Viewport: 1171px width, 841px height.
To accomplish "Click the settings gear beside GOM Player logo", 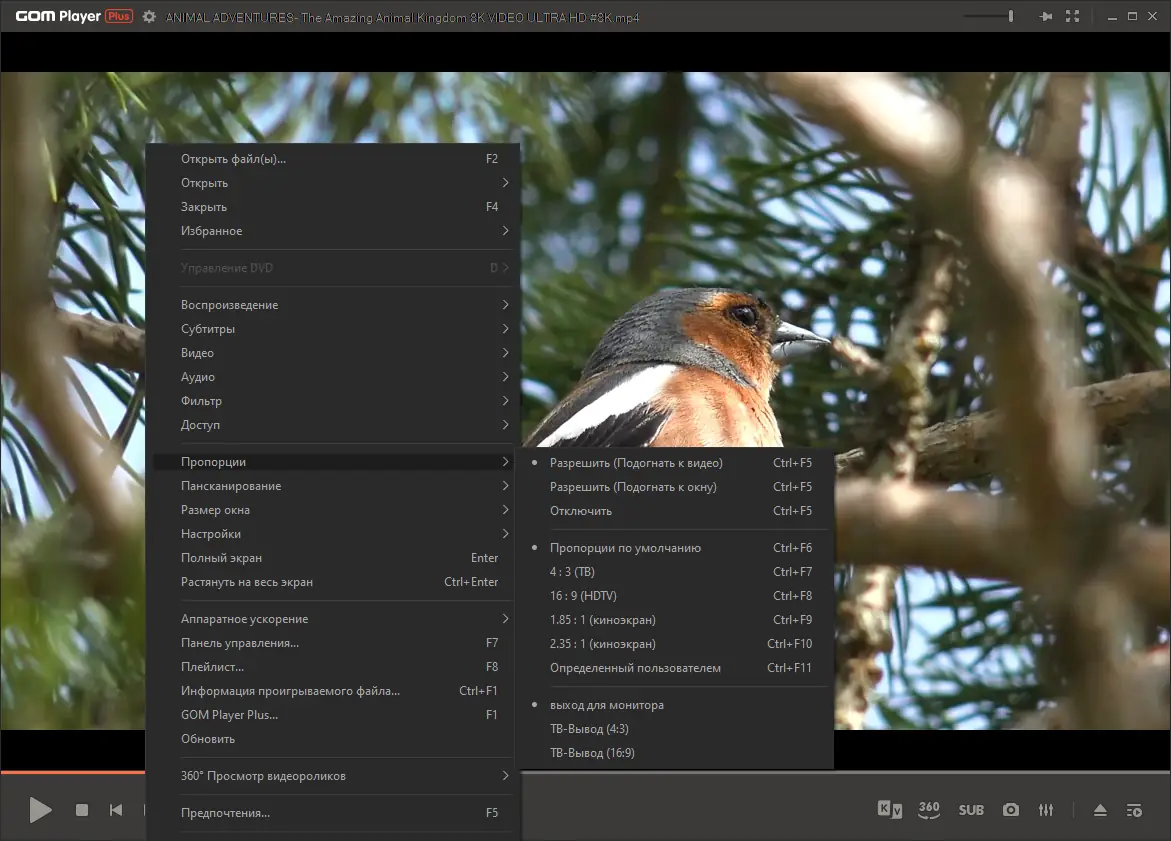I will tap(149, 16).
